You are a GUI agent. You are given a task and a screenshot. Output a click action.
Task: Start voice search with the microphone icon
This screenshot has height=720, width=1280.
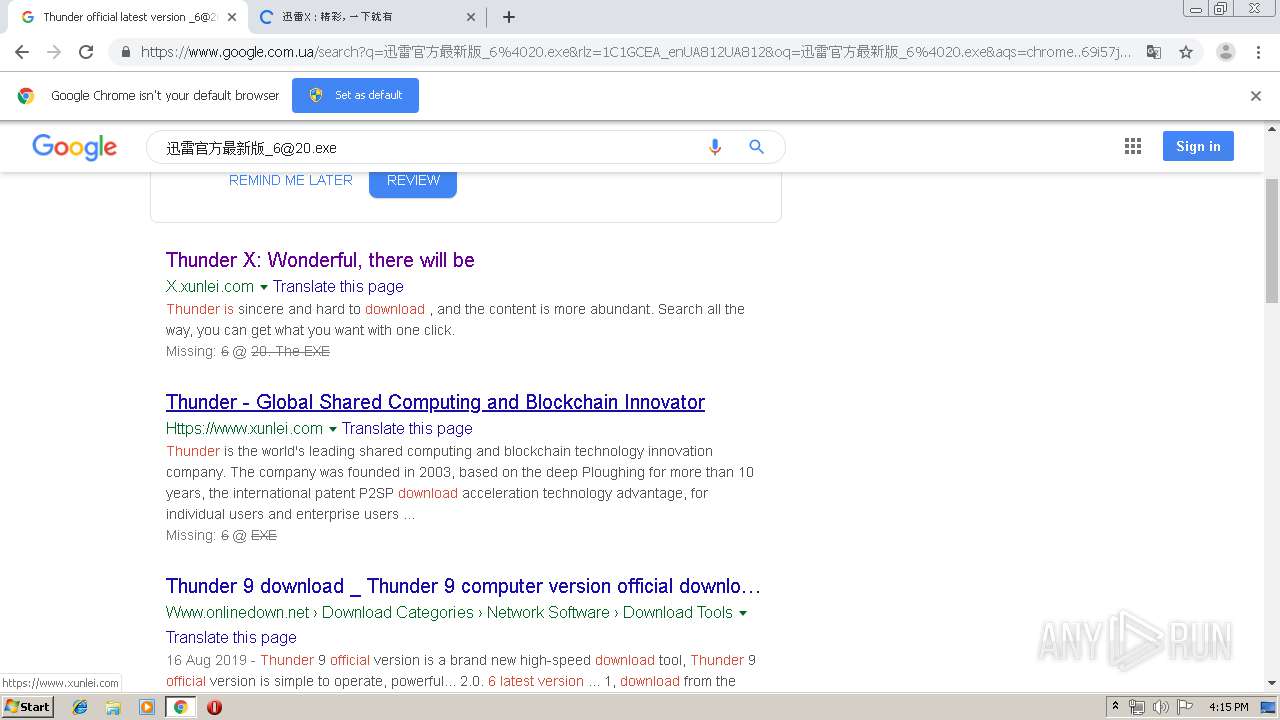[x=715, y=147]
